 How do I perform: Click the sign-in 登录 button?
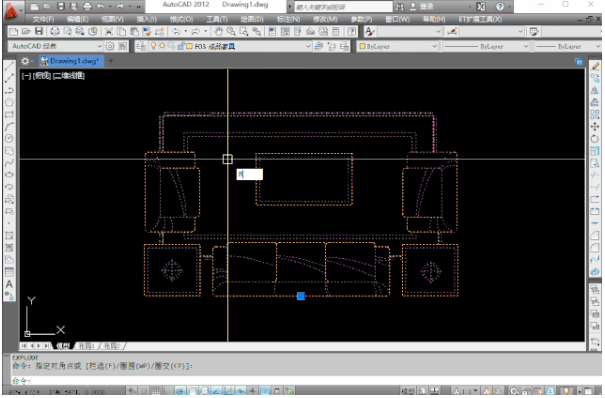421,7
